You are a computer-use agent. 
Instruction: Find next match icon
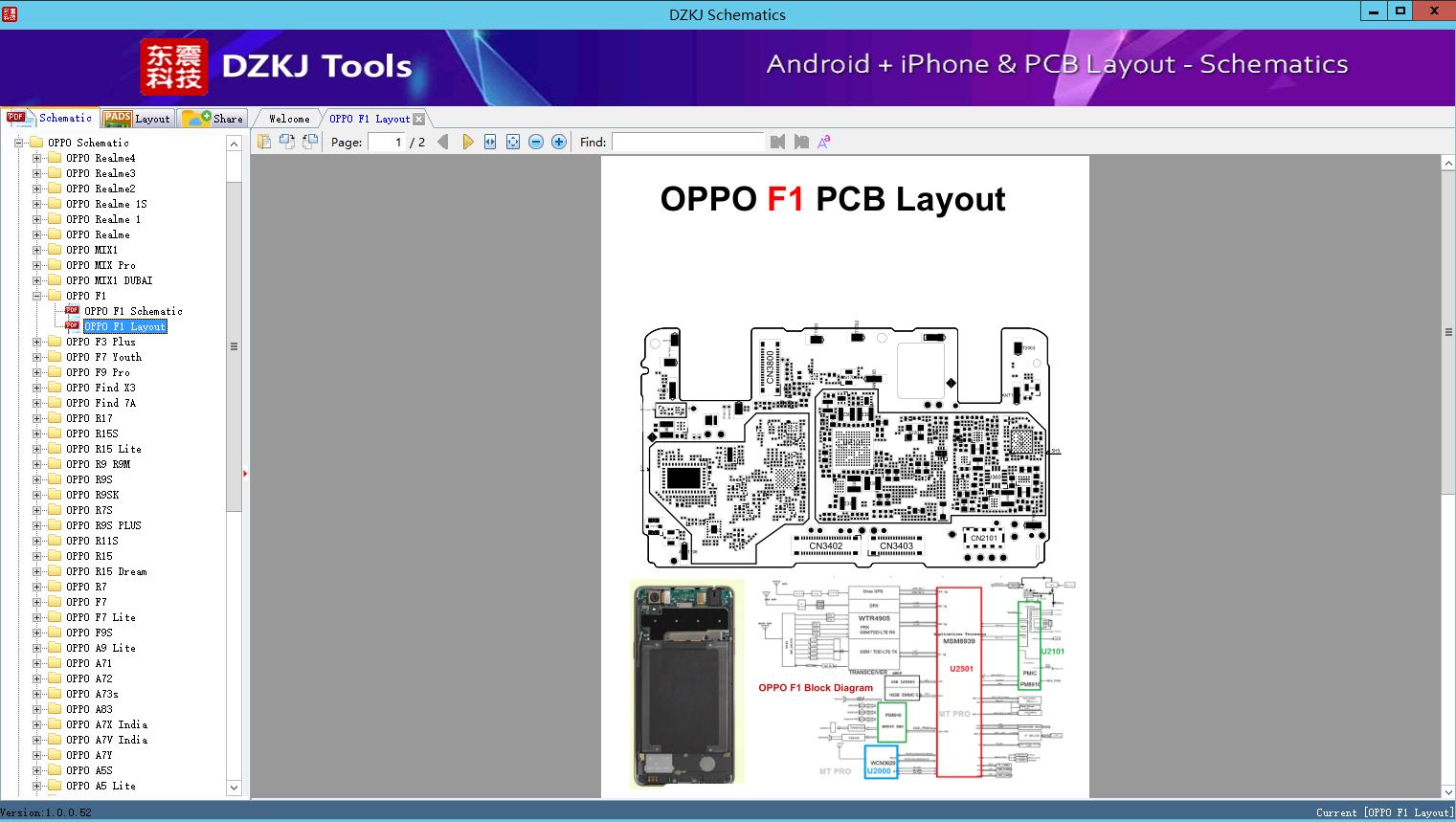point(801,142)
